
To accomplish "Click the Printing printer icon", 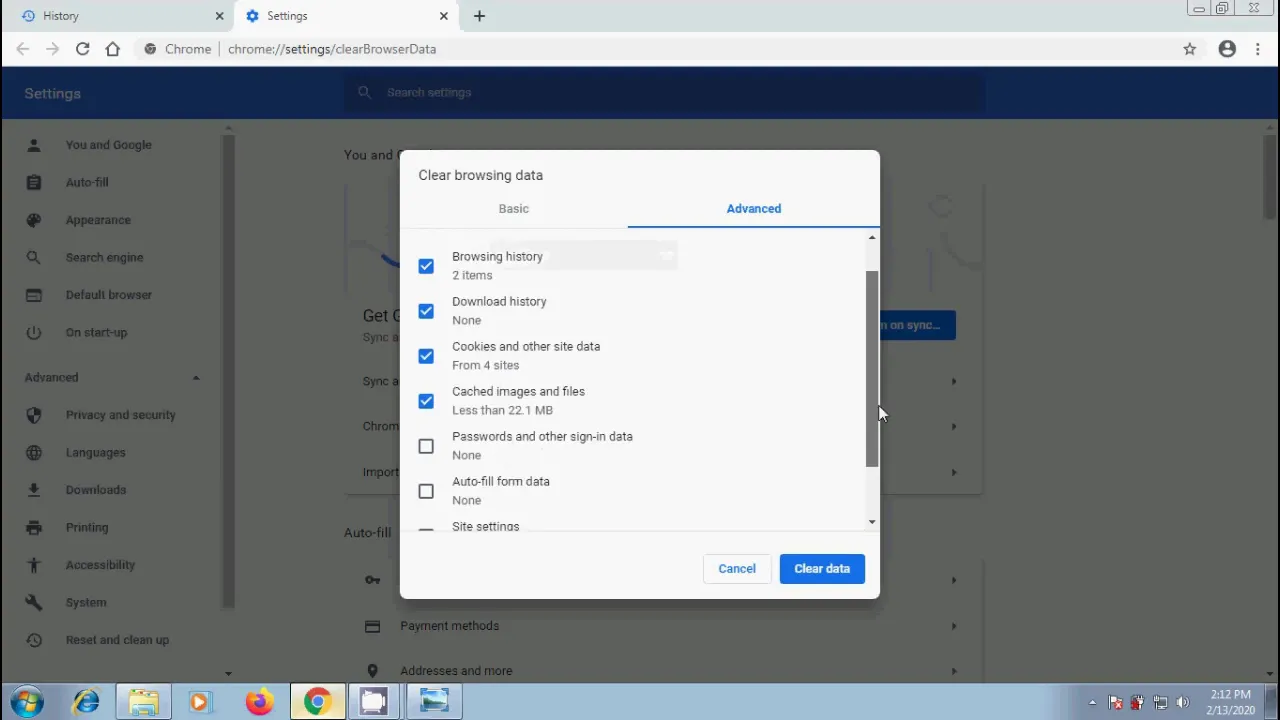I will tap(34, 527).
